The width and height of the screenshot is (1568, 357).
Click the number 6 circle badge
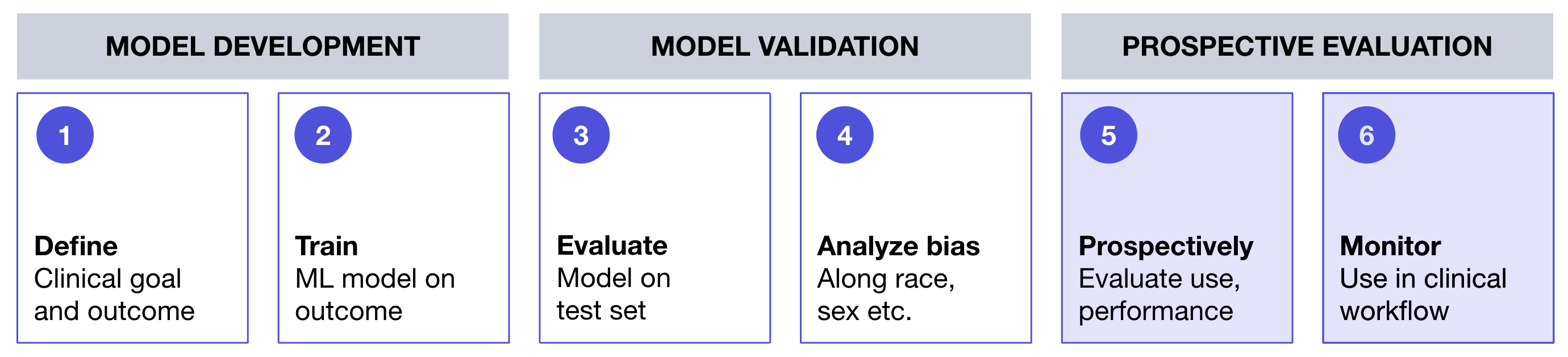click(x=1366, y=135)
